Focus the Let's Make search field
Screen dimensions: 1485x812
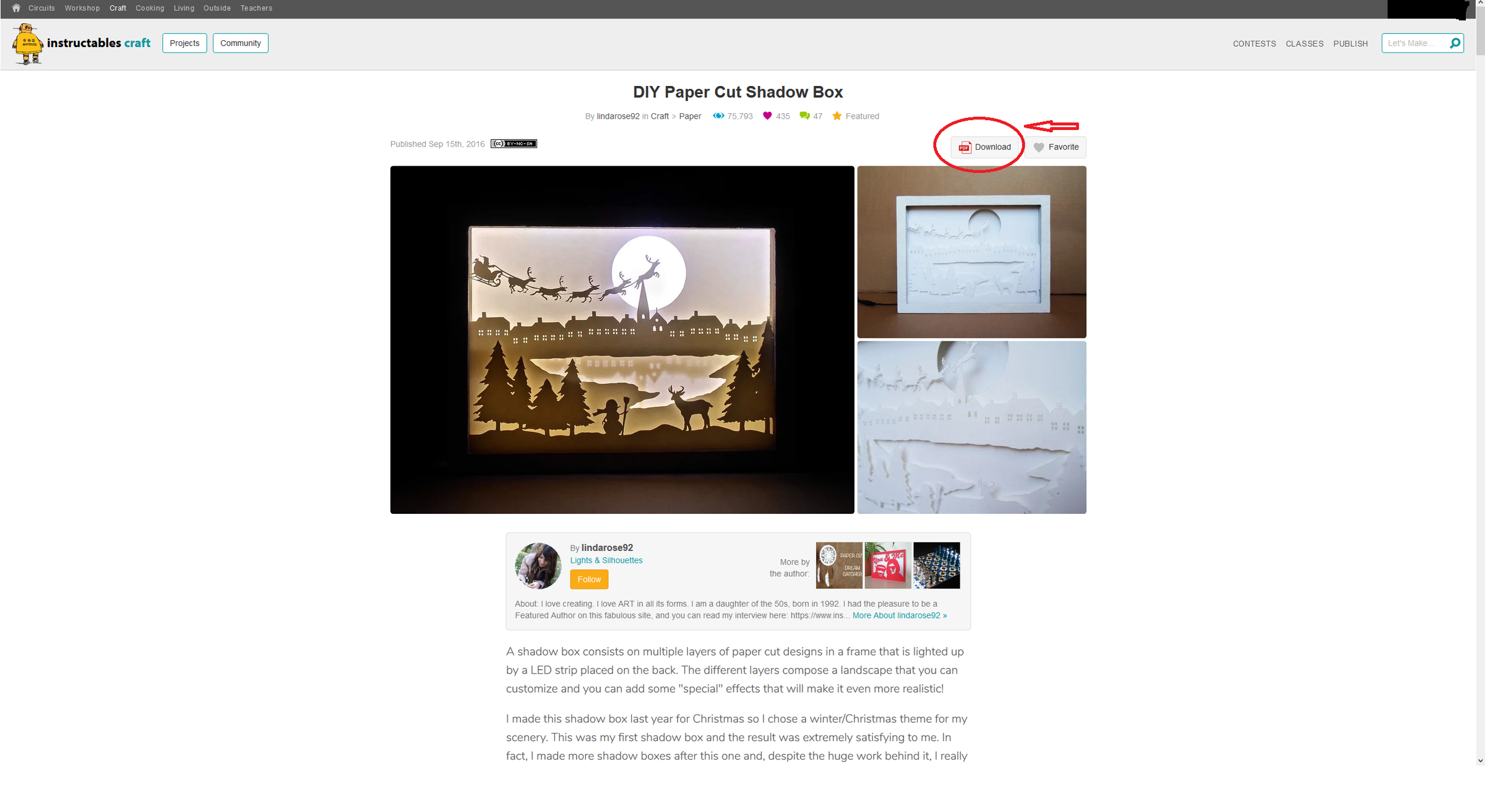tap(1416, 43)
